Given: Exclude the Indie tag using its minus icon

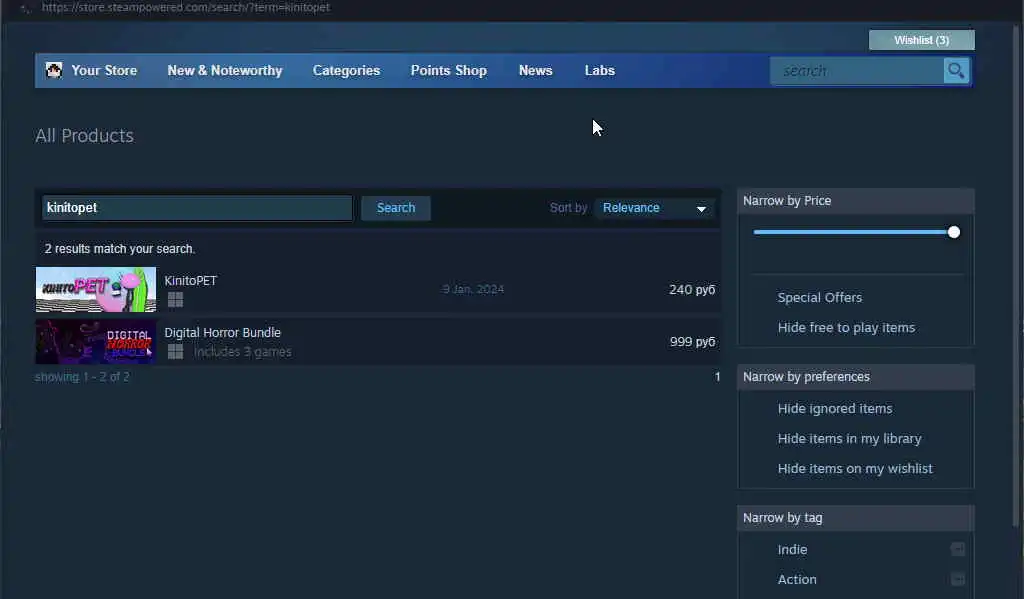Looking at the screenshot, I should pos(957,549).
